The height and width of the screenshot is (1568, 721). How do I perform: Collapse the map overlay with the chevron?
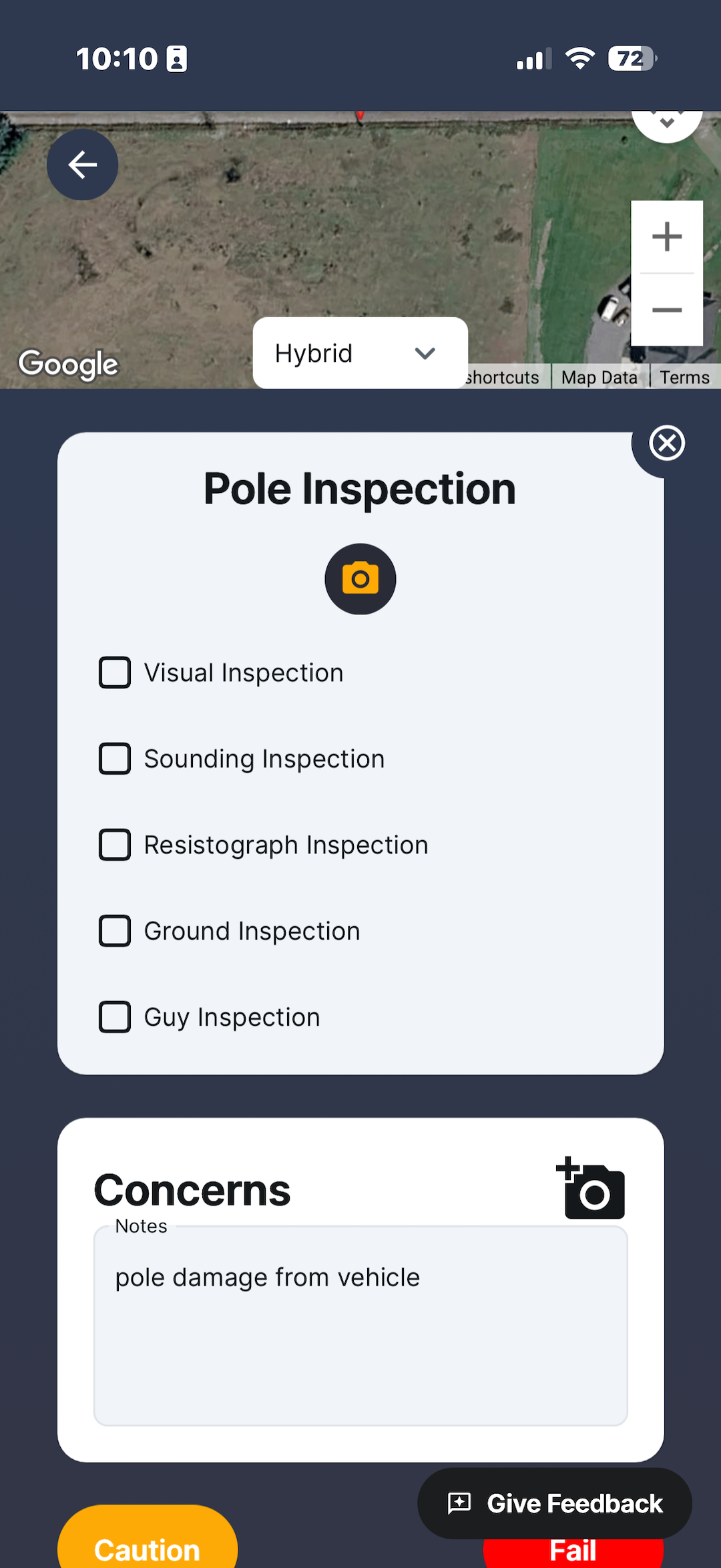pyautogui.click(x=667, y=122)
